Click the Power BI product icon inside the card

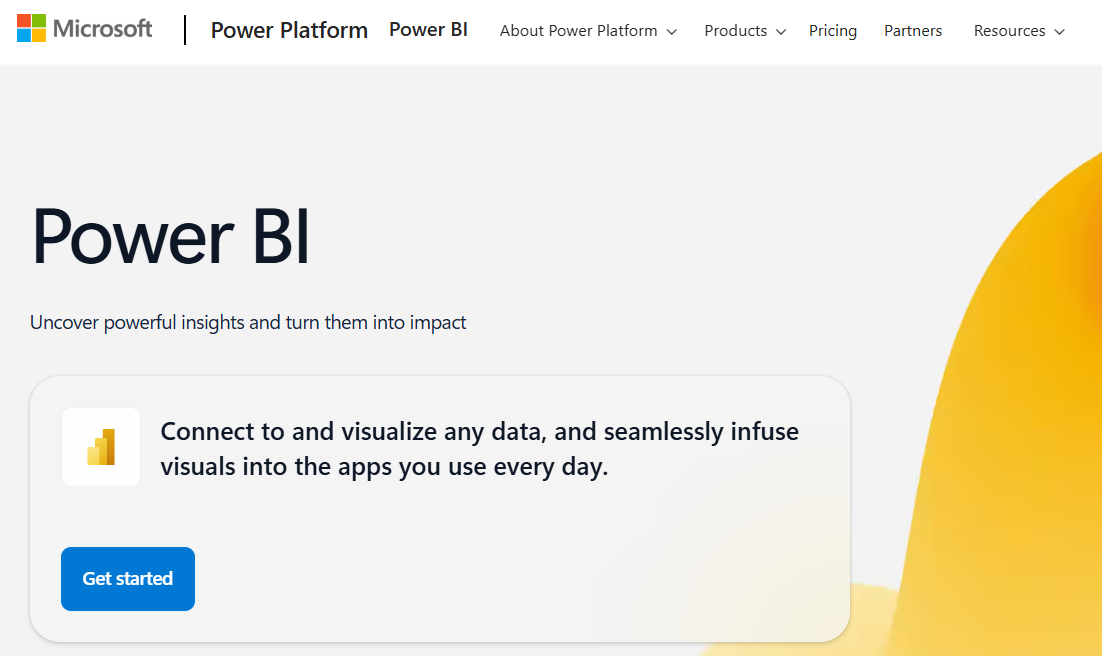click(100, 447)
